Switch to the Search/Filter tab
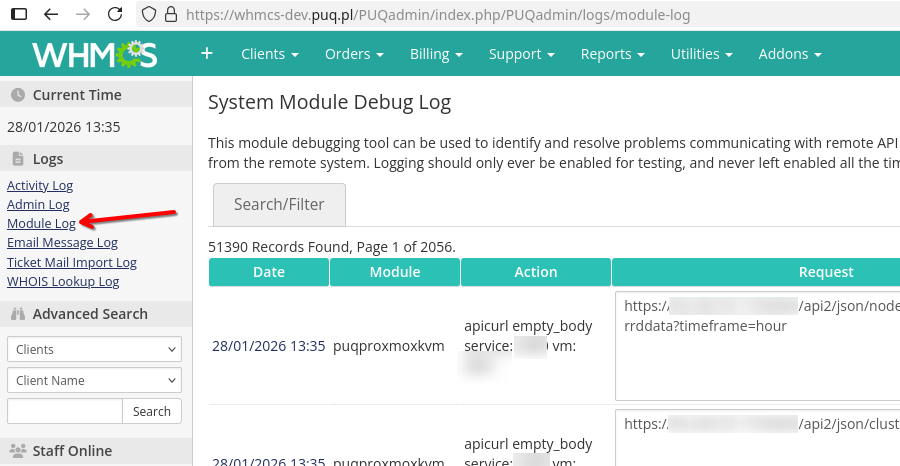This screenshot has height=466, width=900. click(x=279, y=204)
